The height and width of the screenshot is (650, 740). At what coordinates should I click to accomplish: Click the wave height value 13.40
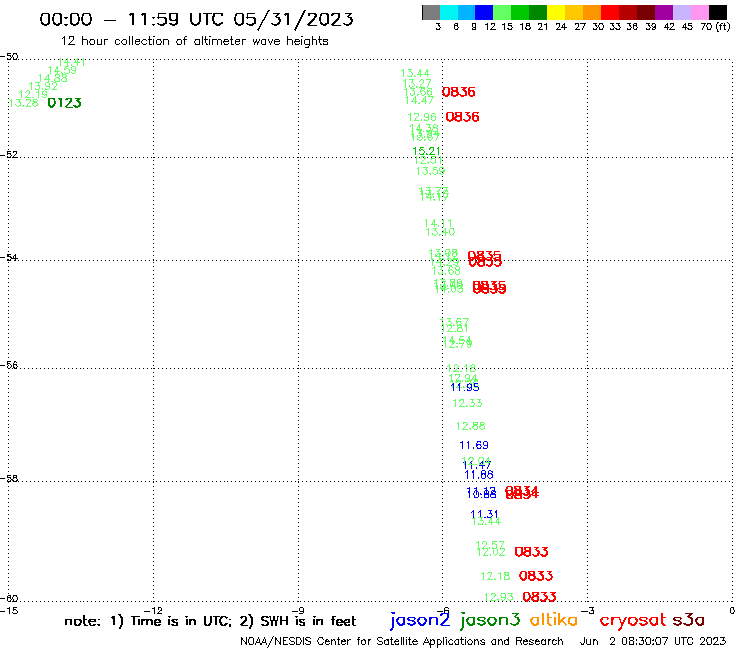440,232
